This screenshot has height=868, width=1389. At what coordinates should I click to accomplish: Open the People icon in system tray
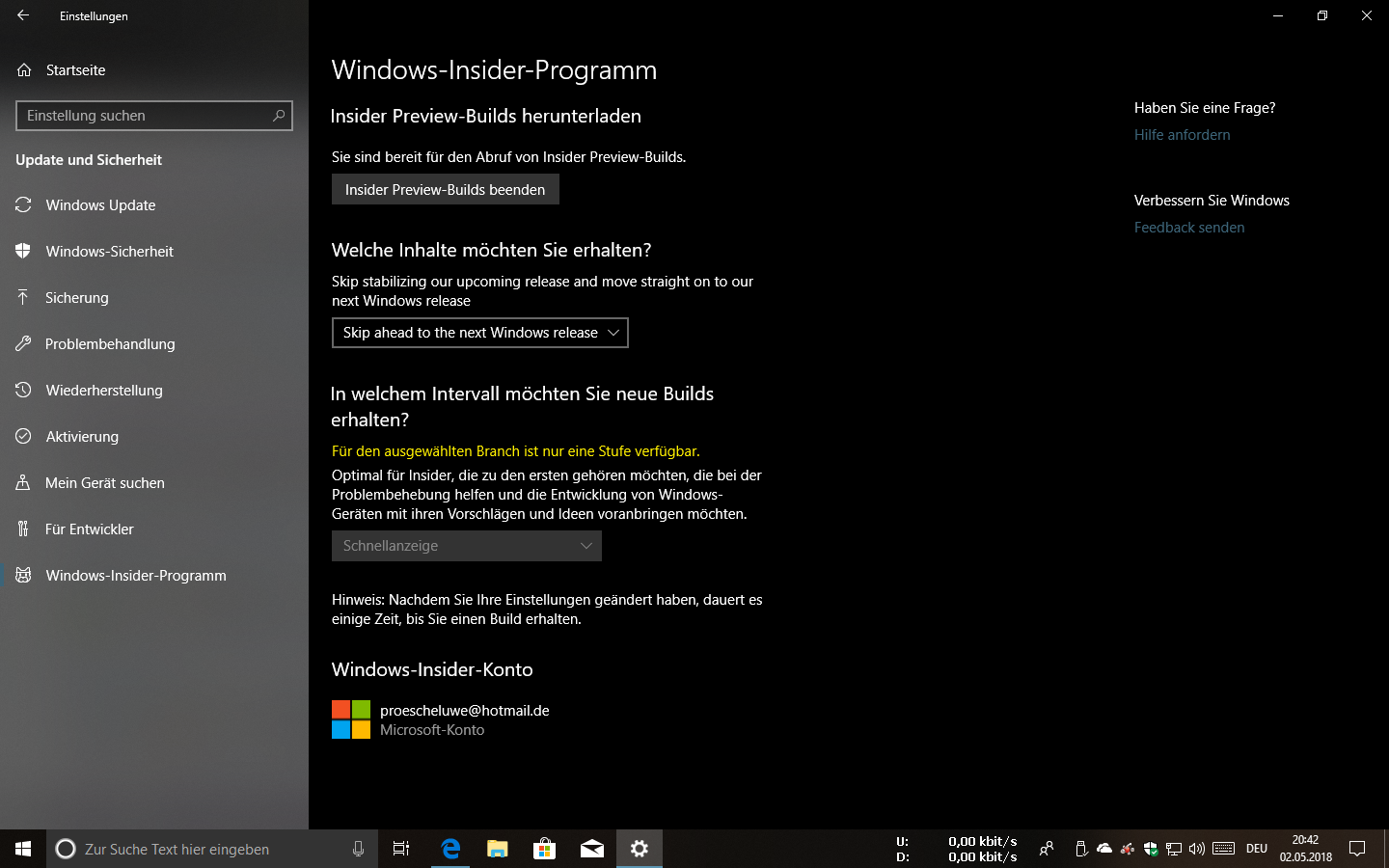tap(1046, 849)
